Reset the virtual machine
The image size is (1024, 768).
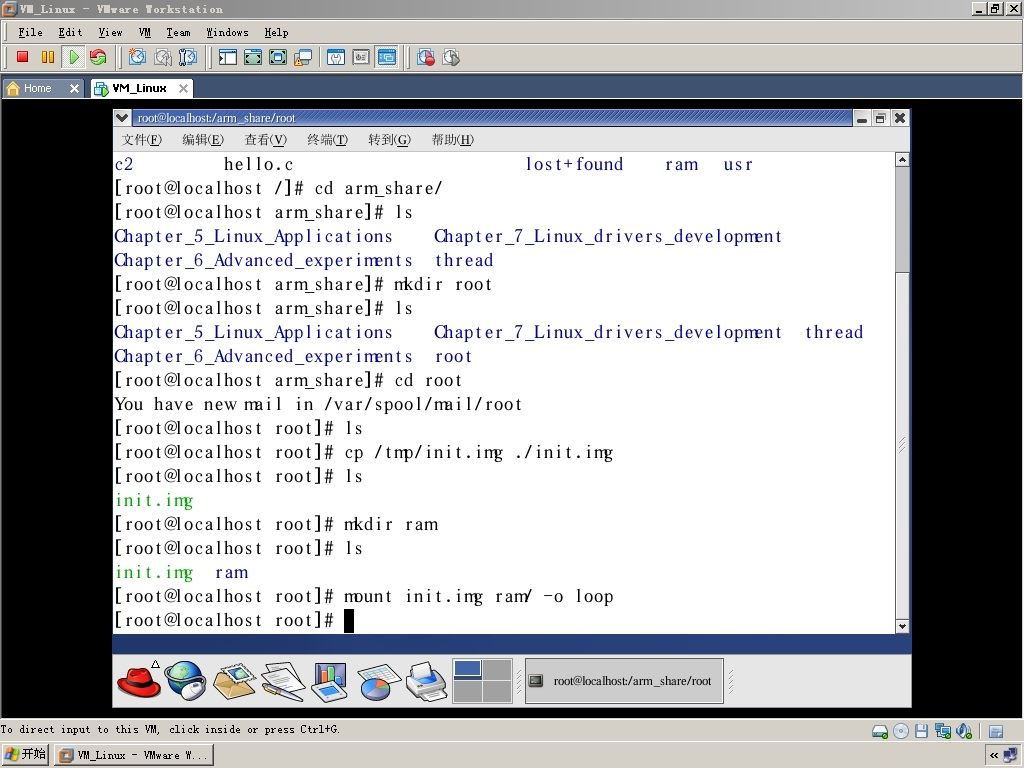tap(98, 57)
